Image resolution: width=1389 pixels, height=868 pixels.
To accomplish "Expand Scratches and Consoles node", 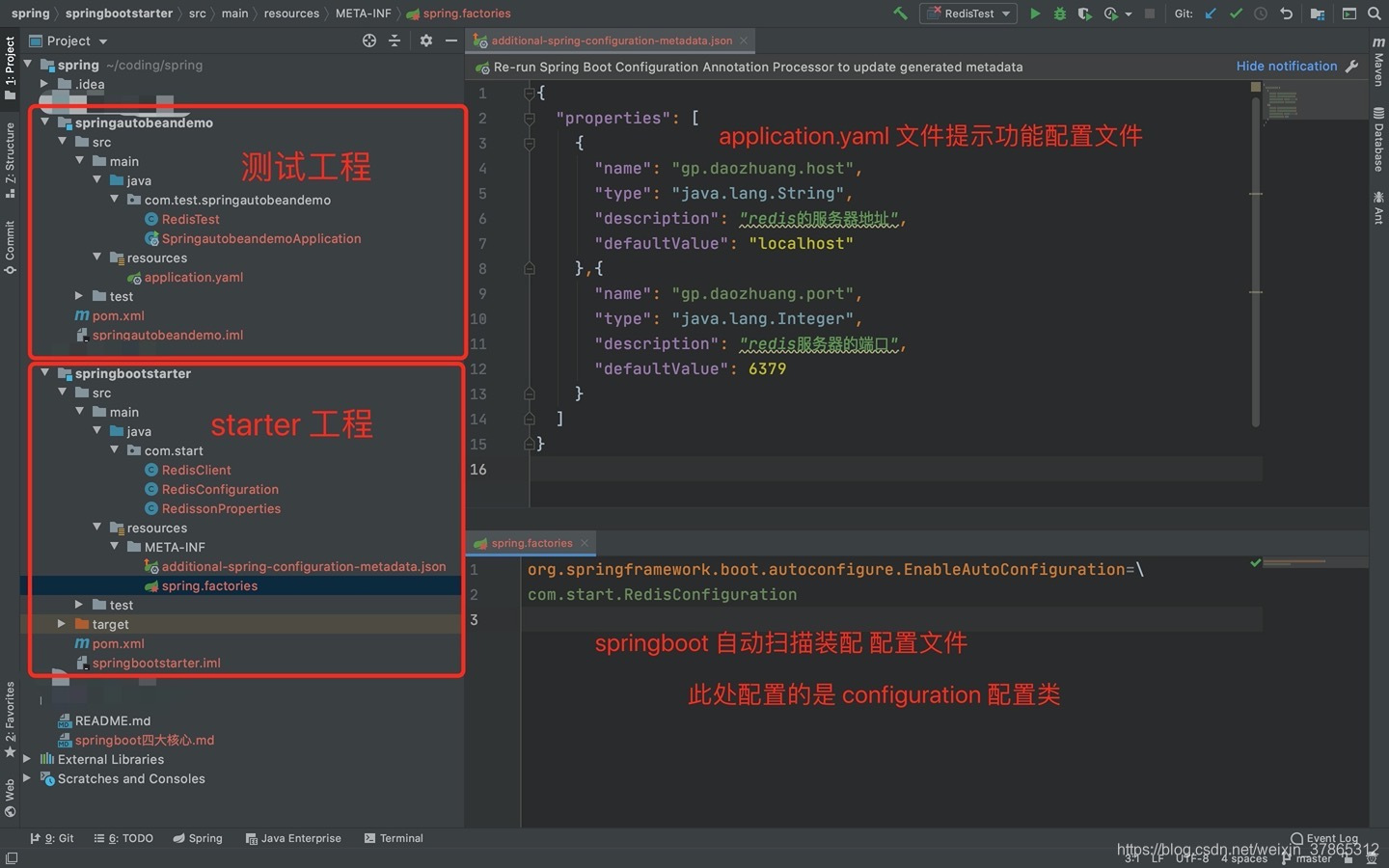I will 27,778.
